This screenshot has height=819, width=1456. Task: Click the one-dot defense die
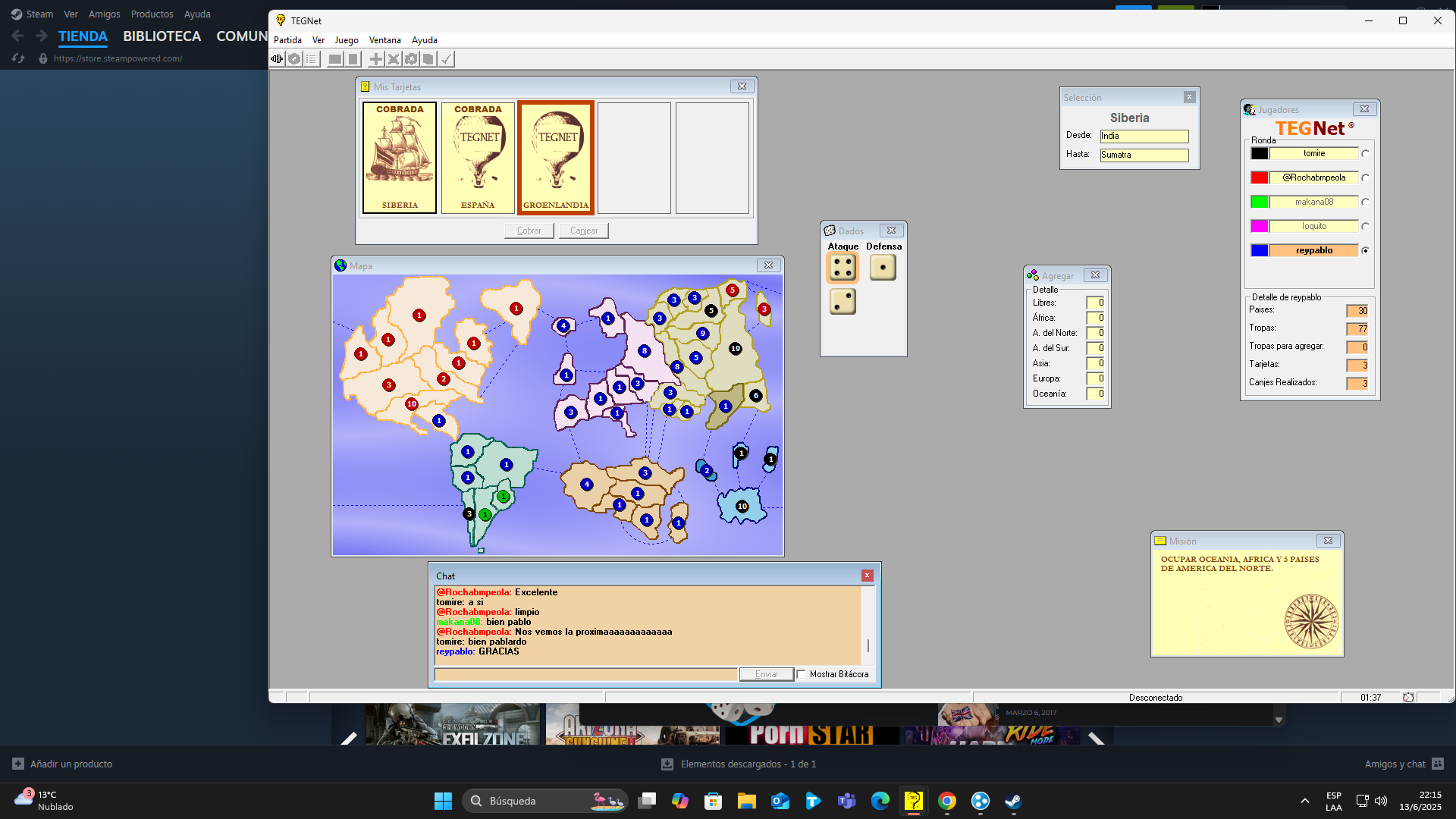coord(883,268)
